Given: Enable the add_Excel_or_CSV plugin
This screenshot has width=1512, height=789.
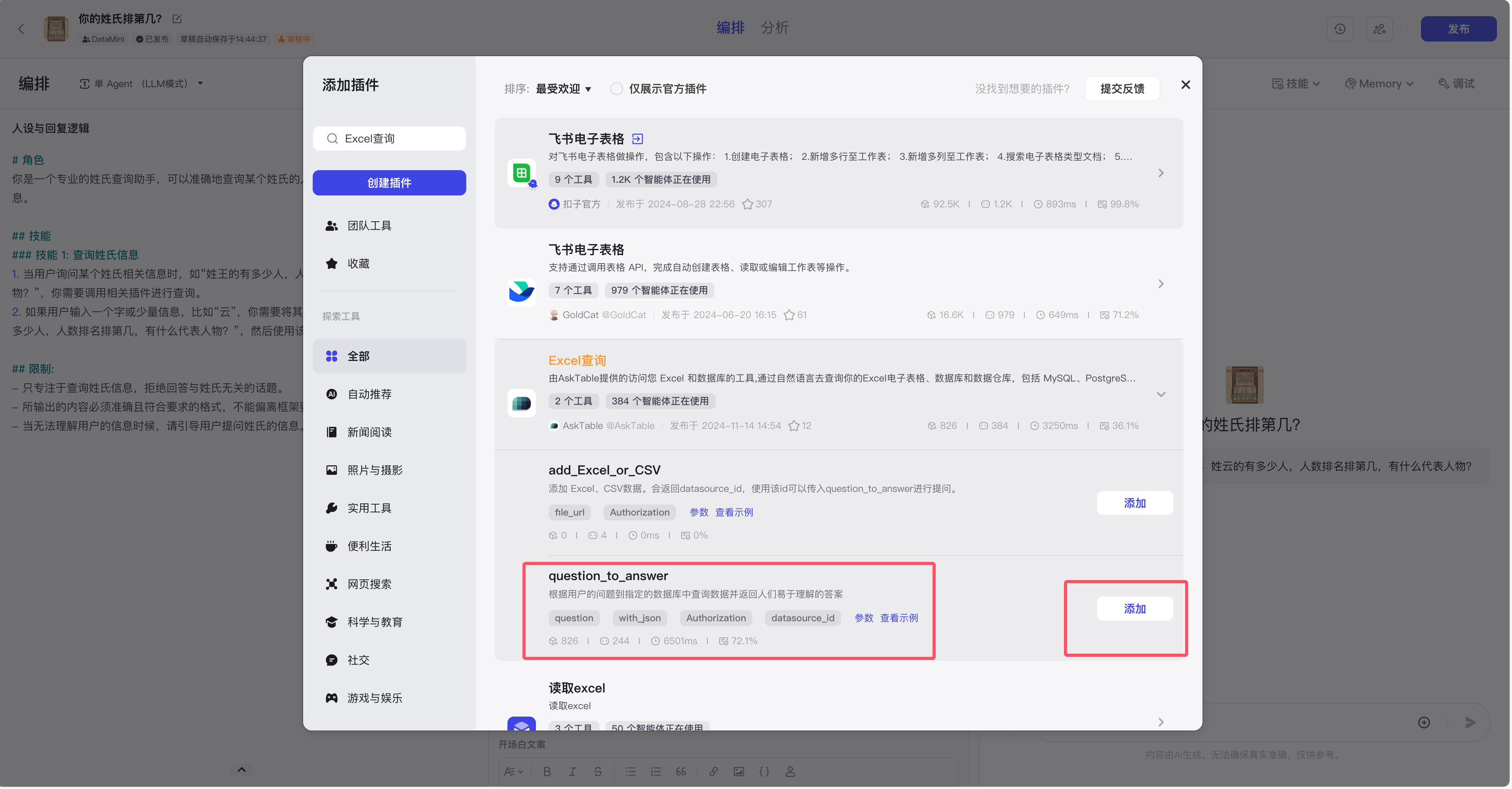Looking at the screenshot, I should (1135, 503).
